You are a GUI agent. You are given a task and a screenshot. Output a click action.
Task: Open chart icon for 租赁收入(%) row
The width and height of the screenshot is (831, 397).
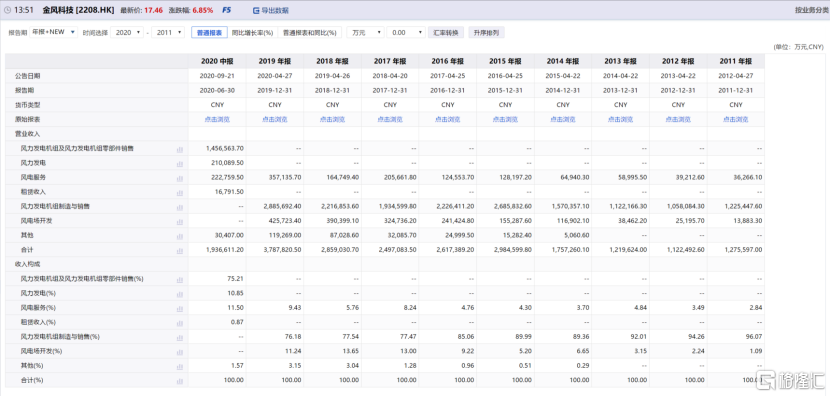180,323
